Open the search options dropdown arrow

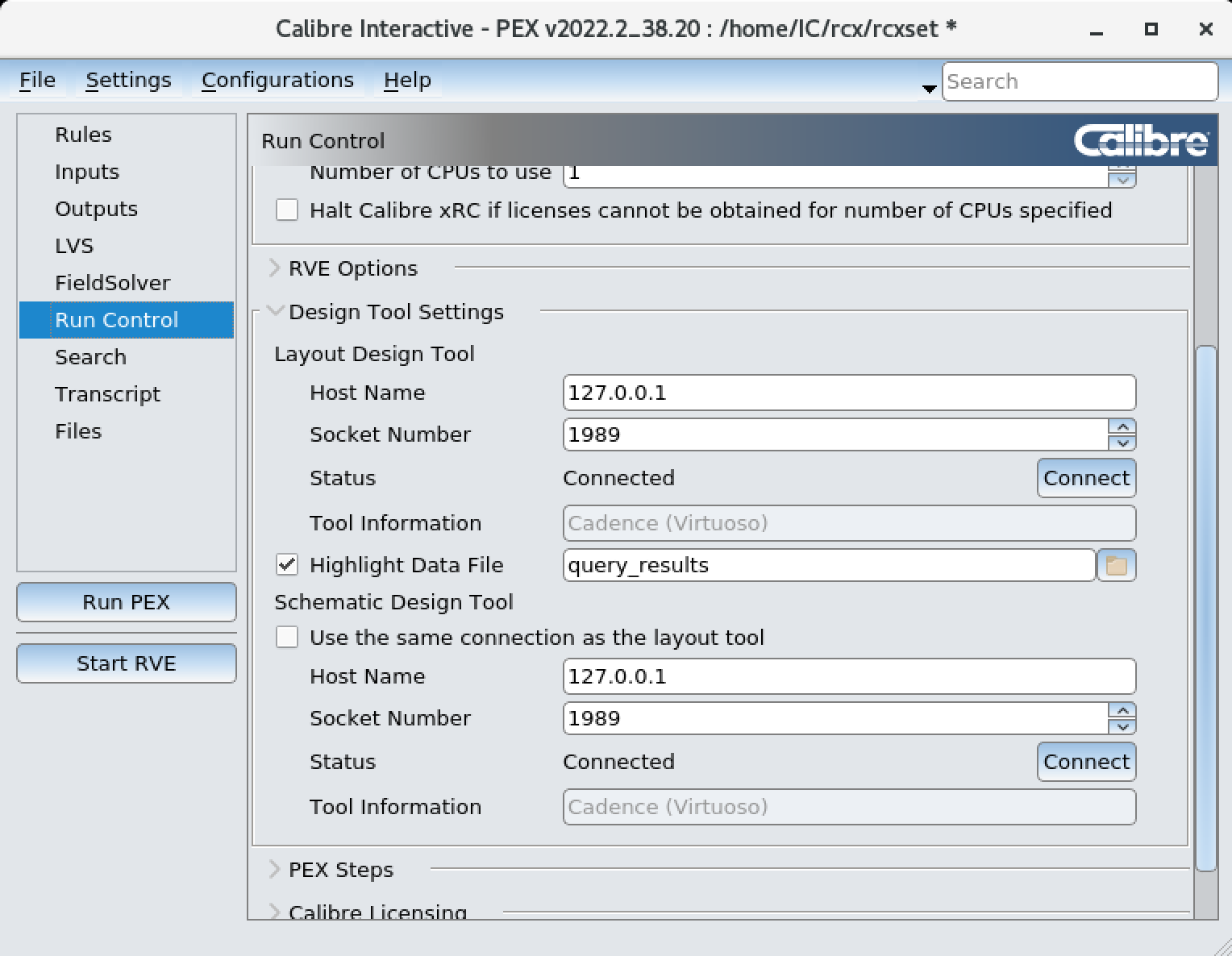(x=929, y=89)
